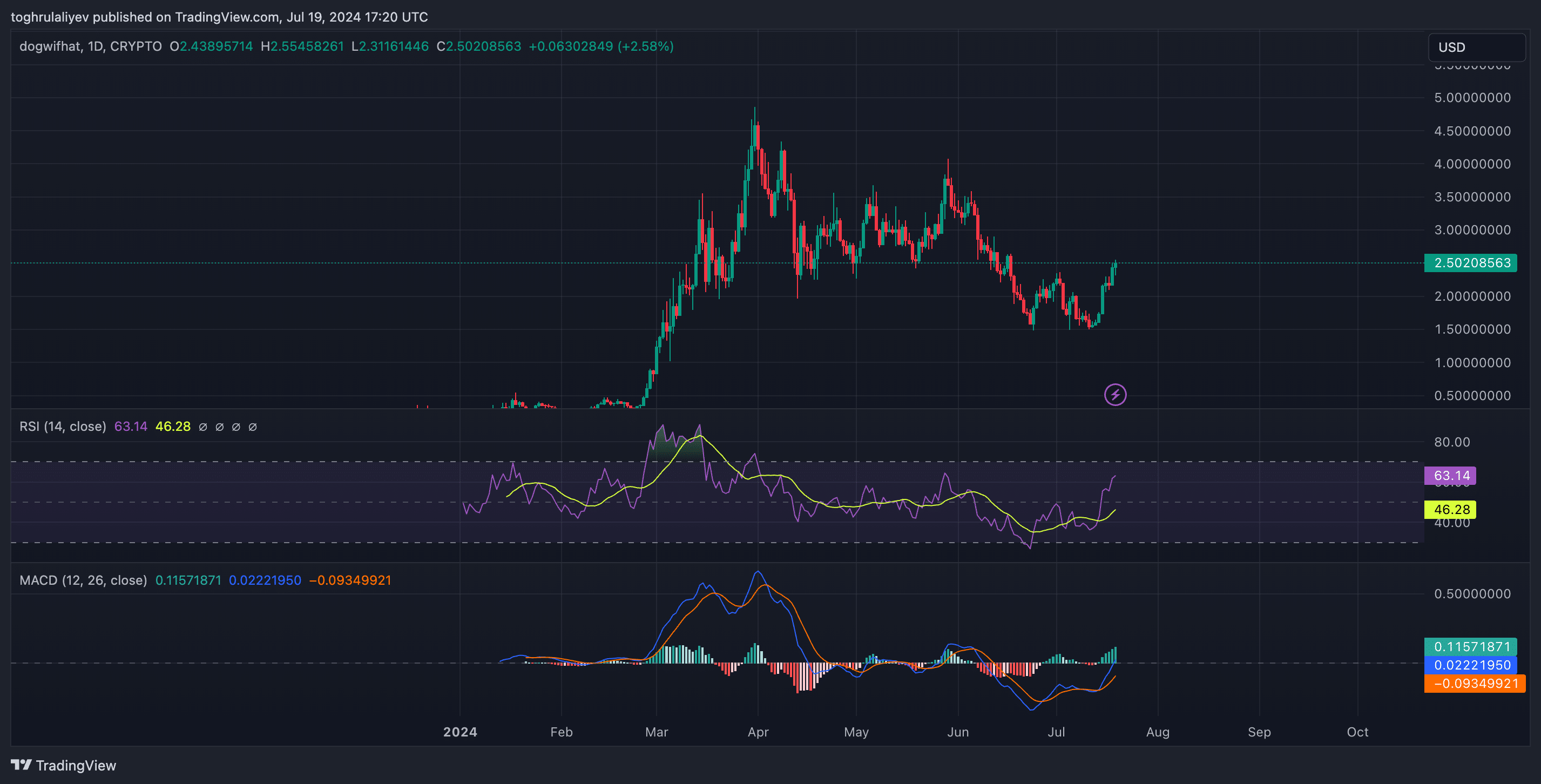
Task: Click the 0.50000000 MACD axis label
Action: coord(1472,594)
